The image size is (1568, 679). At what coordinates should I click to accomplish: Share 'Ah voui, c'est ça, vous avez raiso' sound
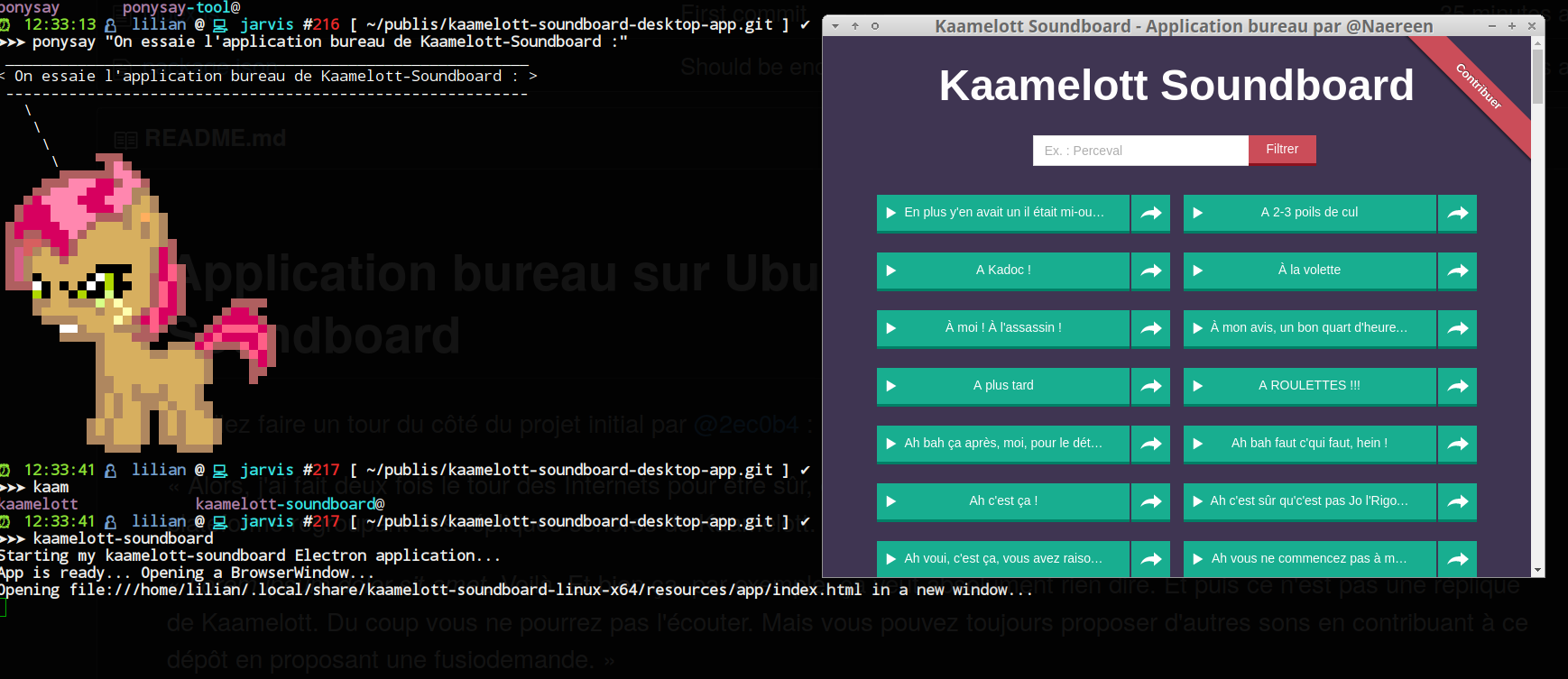click(x=1151, y=558)
